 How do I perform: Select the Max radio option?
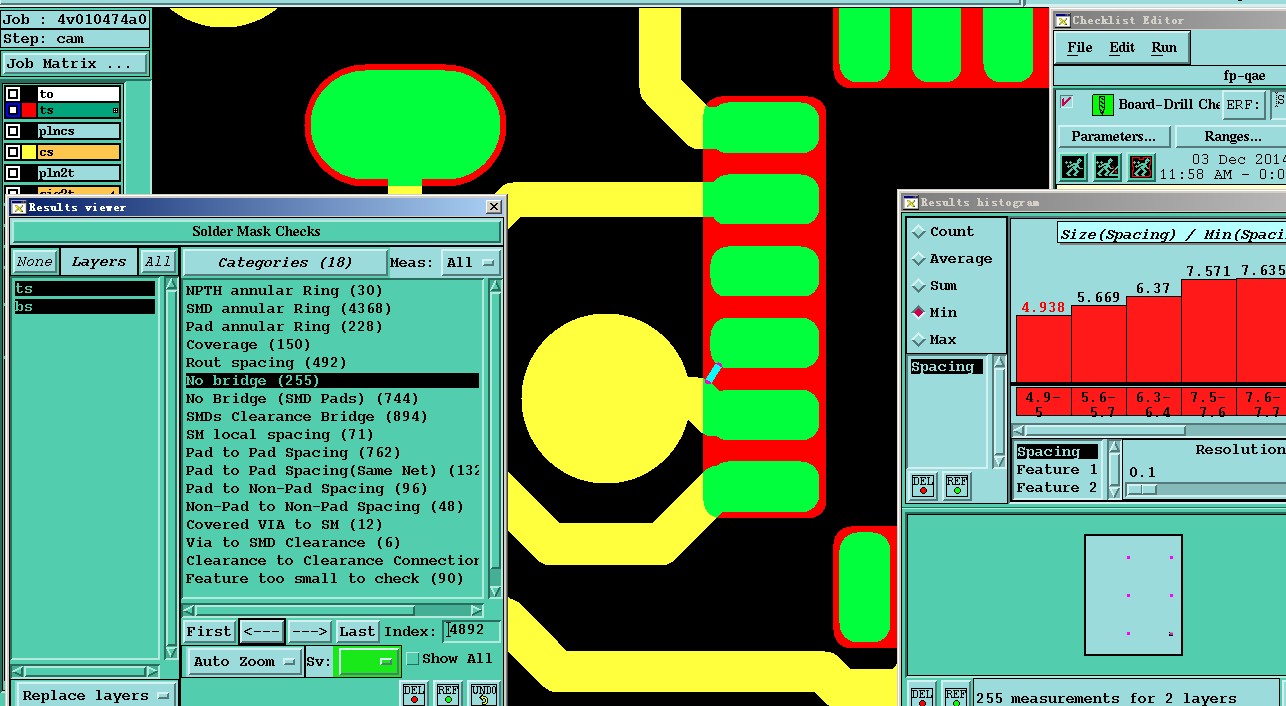pyautogui.click(x=918, y=339)
